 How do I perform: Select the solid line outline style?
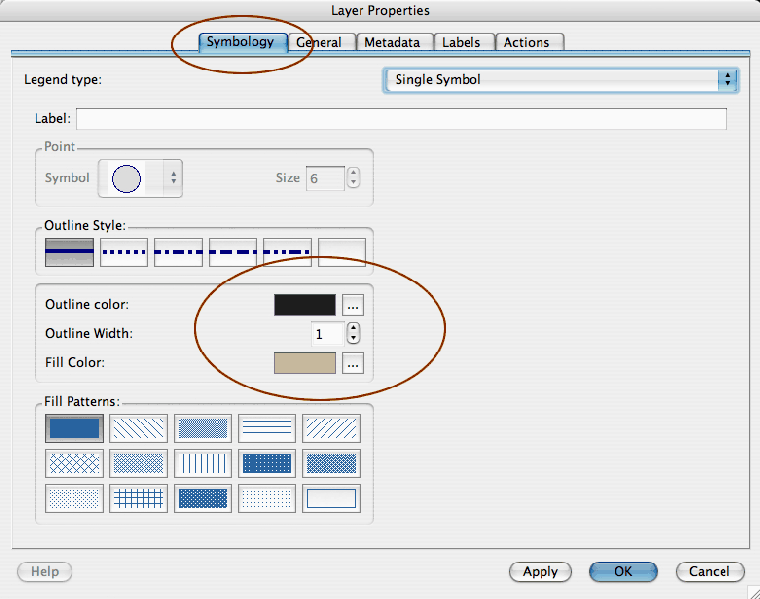(69, 253)
